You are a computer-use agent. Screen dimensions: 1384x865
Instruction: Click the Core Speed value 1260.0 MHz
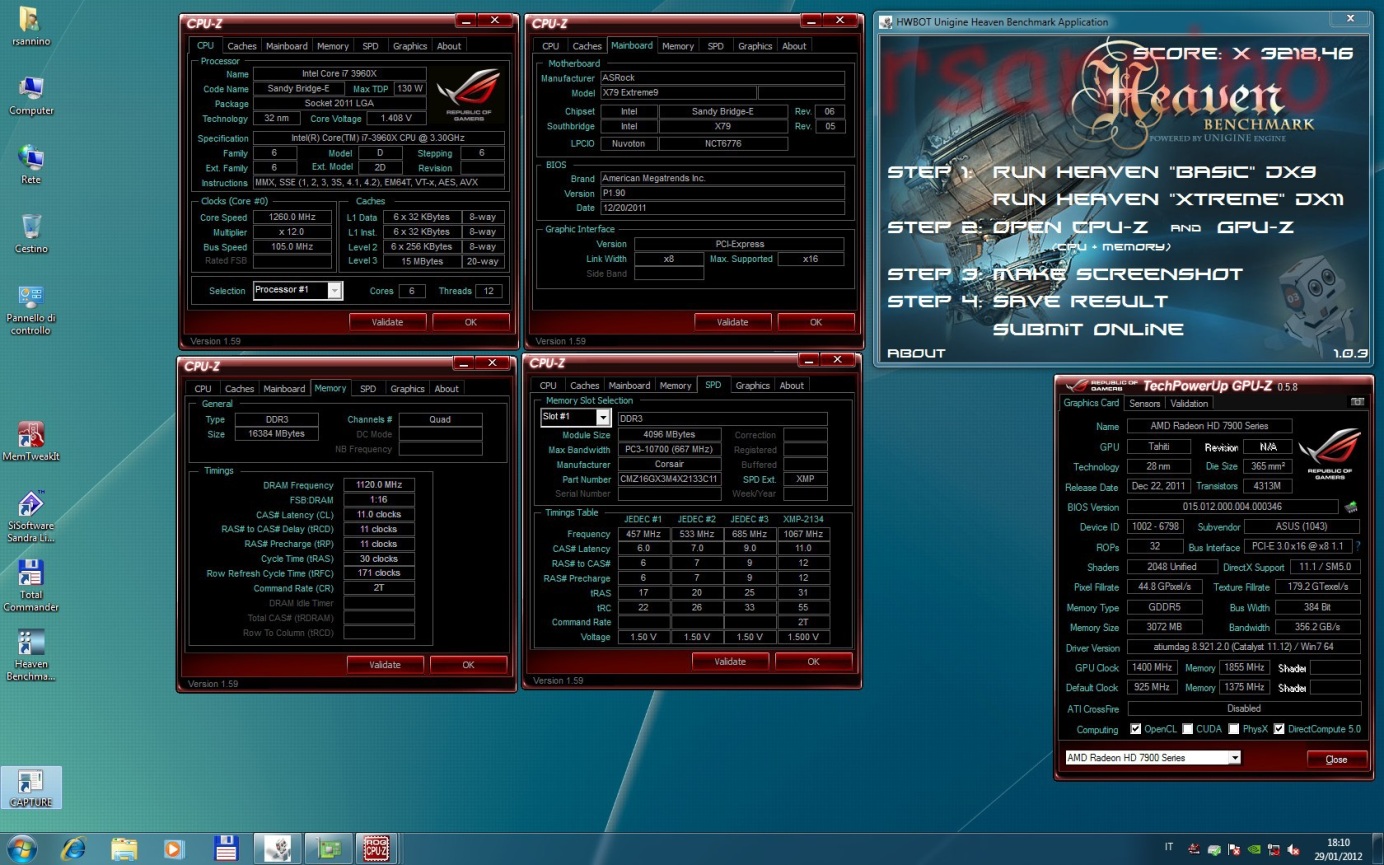(292, 217)
